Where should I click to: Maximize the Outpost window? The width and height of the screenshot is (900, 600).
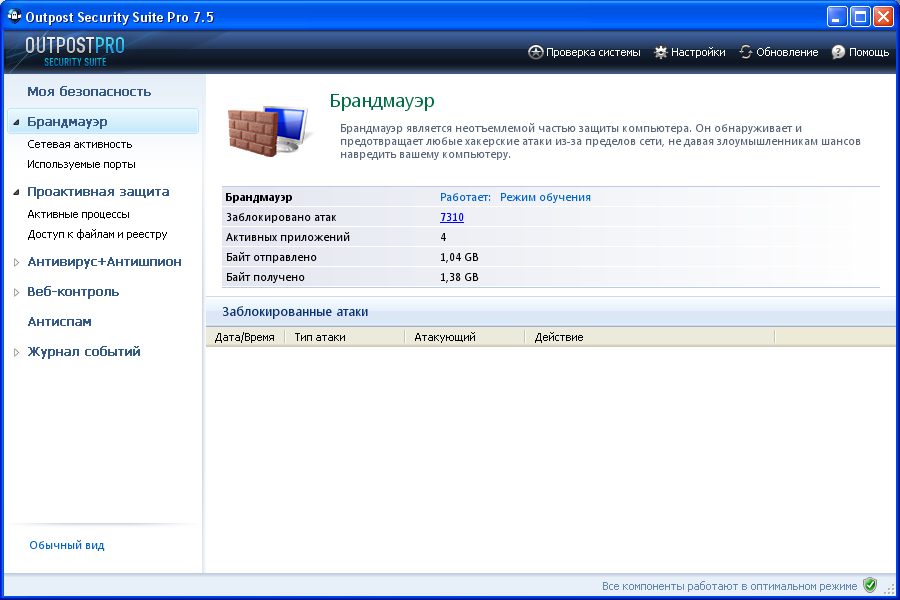point(860,17)
